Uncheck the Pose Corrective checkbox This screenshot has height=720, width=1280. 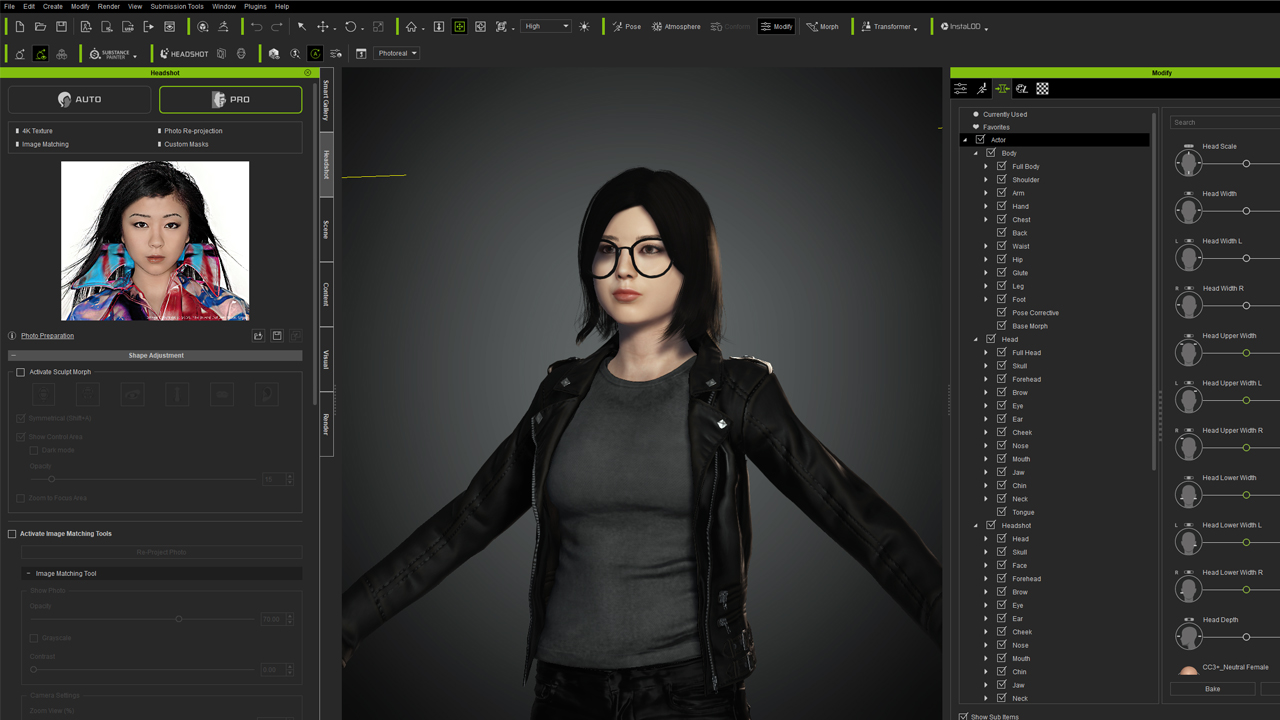coord(1001,313)
